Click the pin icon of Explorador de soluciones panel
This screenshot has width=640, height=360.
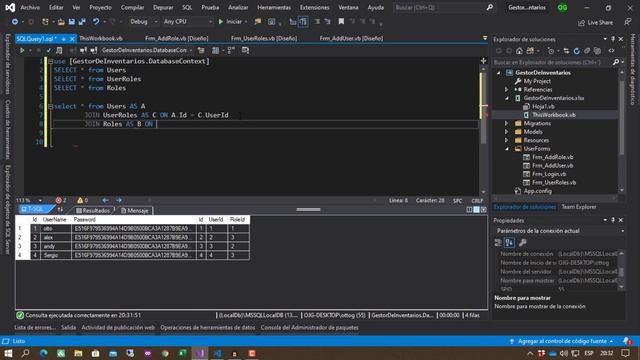point(613,39)
